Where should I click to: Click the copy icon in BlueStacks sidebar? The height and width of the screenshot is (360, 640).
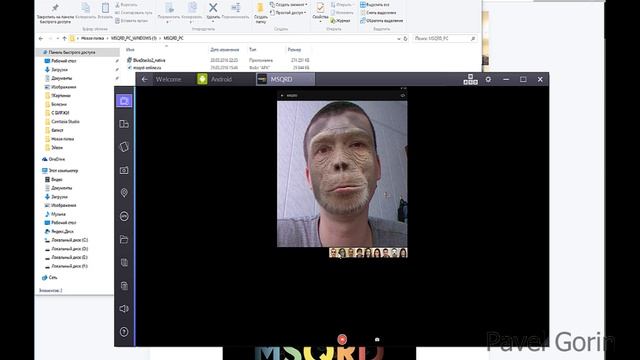(124, 262)
